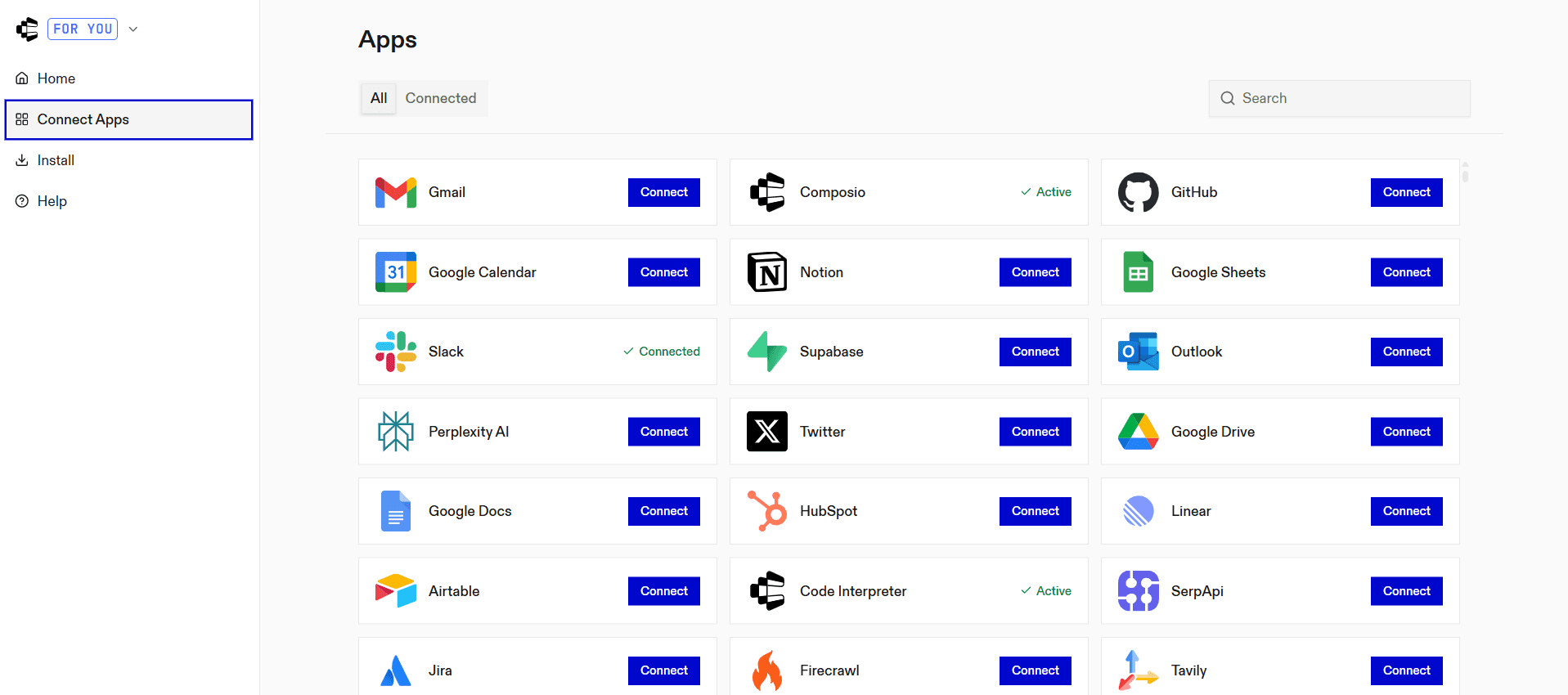Connect the Tavily app
The width and height of the screenshot is (1568, 695).
[x=1407, y=670]
